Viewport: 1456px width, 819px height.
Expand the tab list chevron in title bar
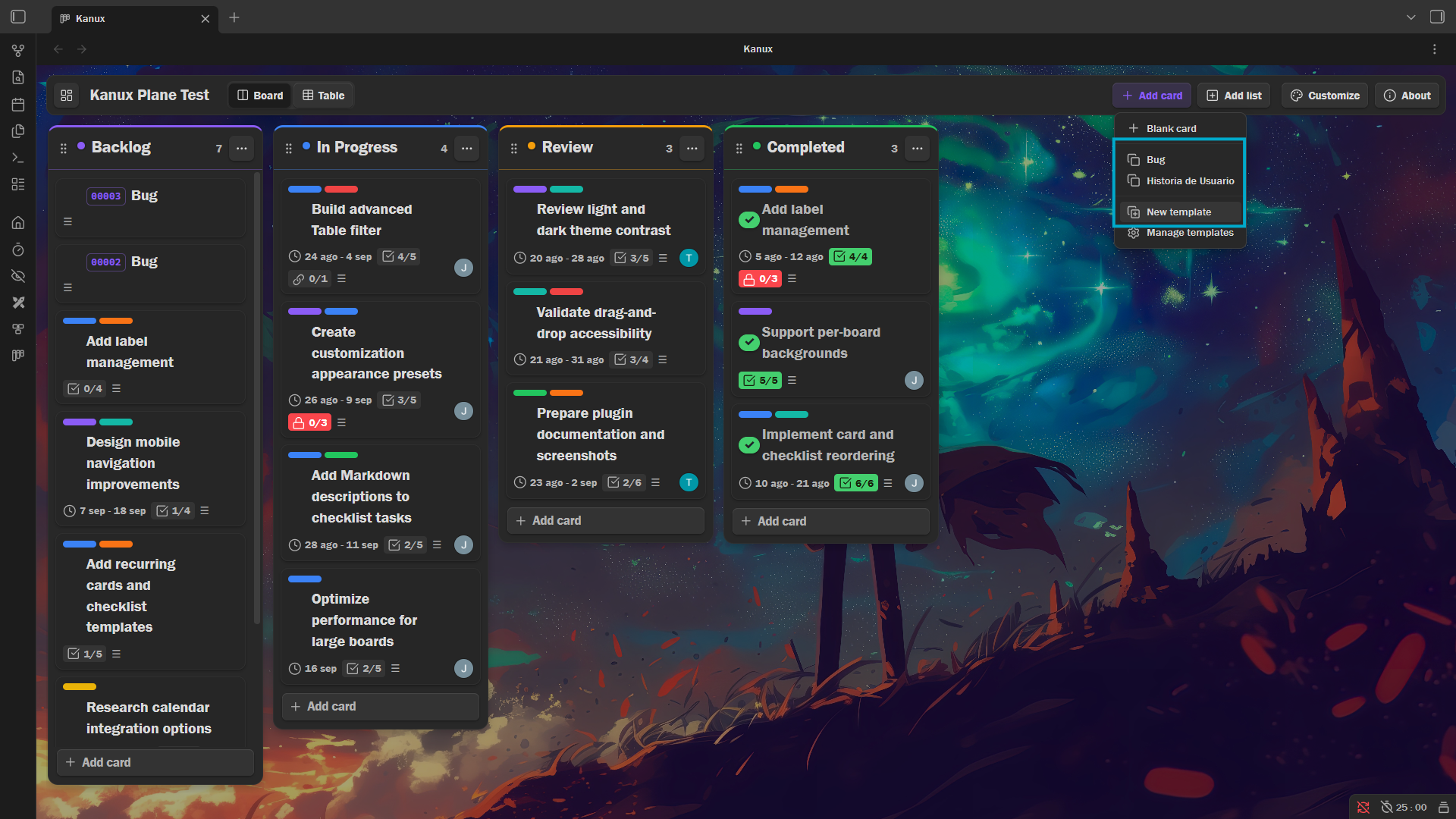click(x=1410, y=17)
